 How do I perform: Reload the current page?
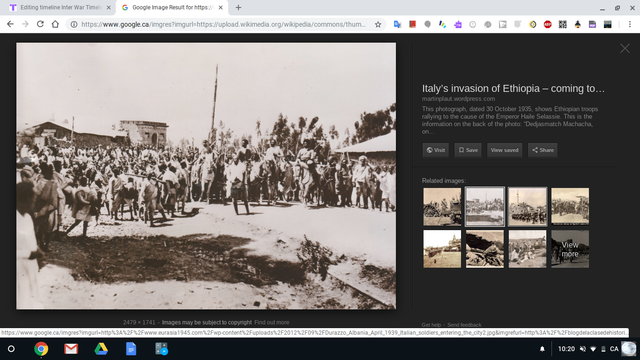[40, 24]
